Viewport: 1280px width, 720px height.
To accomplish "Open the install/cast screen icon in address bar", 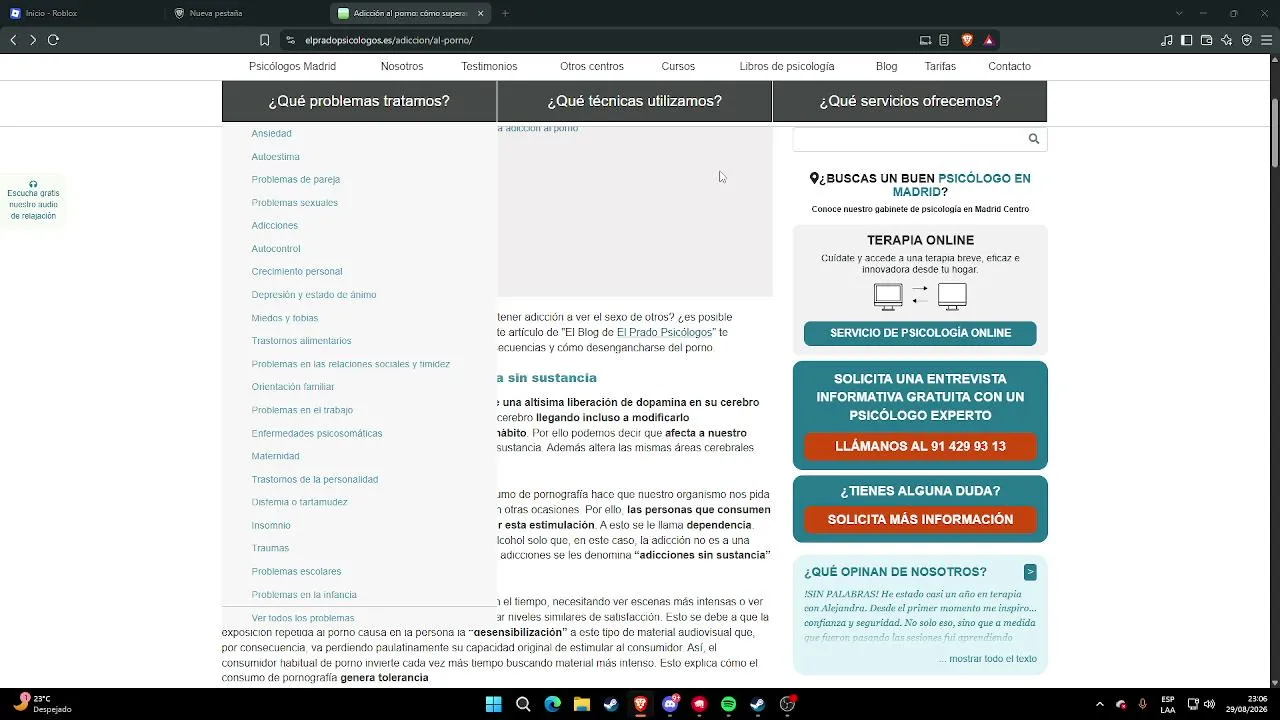I will click(925, 40).
